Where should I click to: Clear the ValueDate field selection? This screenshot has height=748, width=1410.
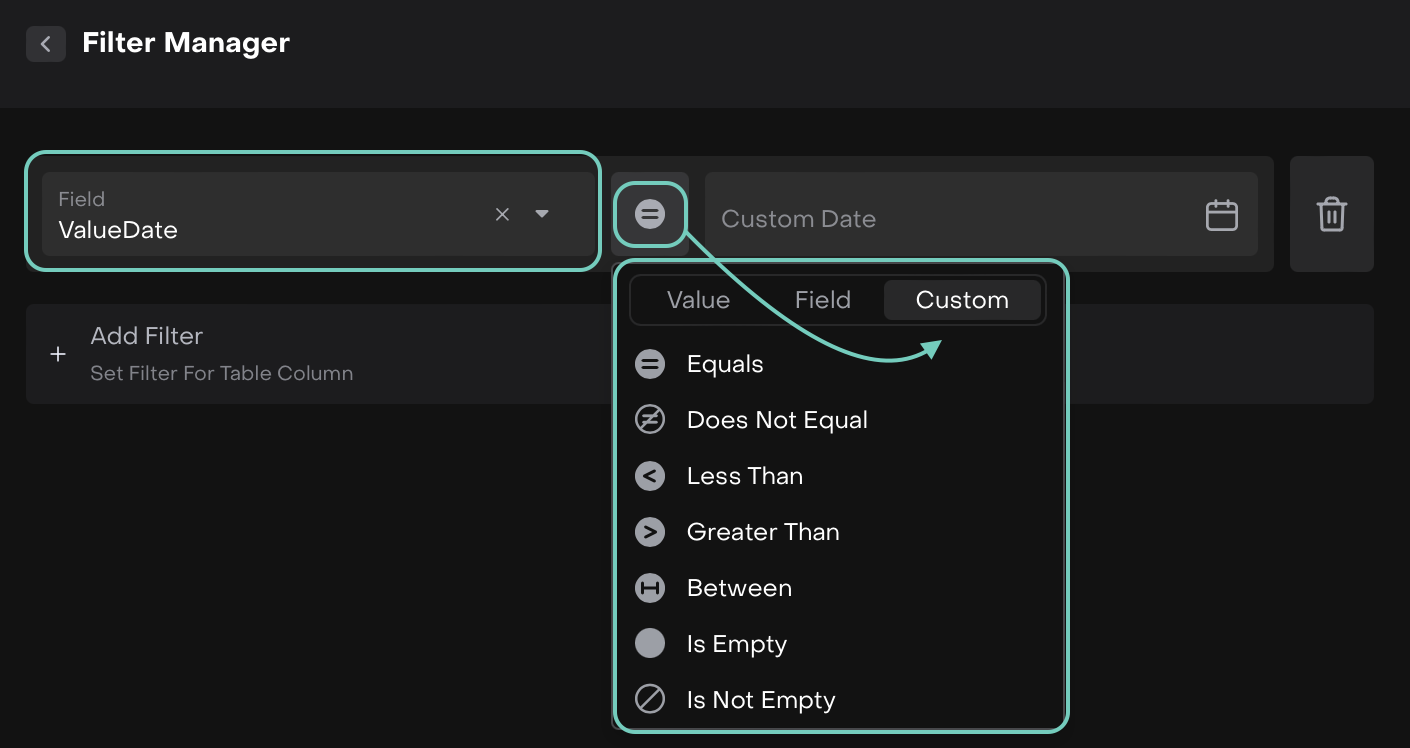(502, 214)
